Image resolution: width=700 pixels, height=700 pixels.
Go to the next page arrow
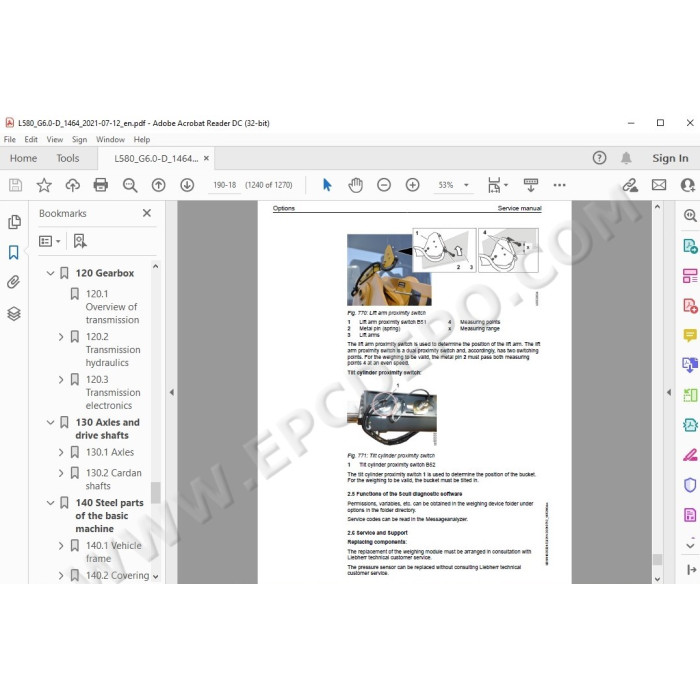click(187, 185)
